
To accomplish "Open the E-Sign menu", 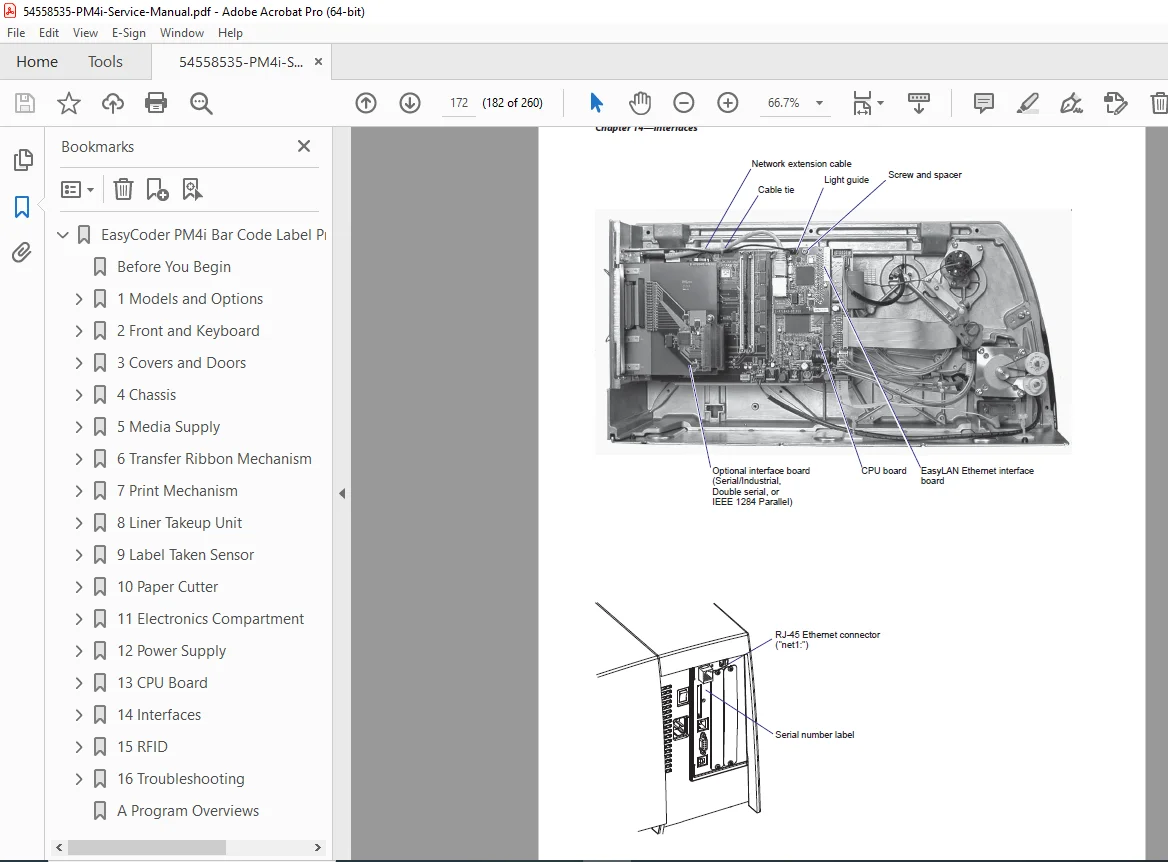I will click(x=129, y=33).
